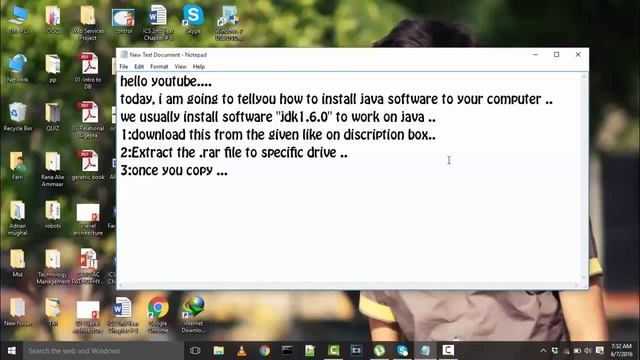The image size is (640, 360).
Task: Select the control presentation file icon
Action: [x=123, y=21]
